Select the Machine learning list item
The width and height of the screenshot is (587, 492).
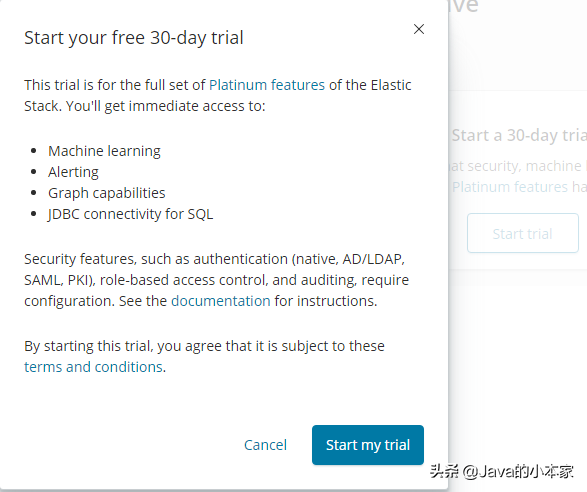click(104, 151)
